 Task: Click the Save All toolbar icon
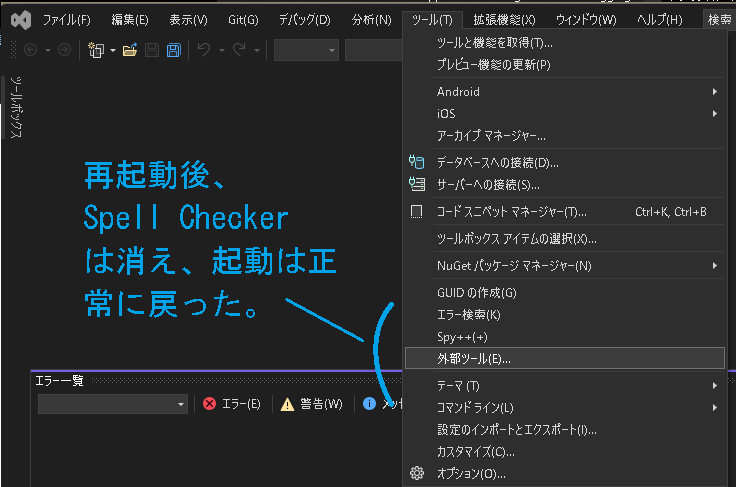pyautogui.click(x=173, y=50)
